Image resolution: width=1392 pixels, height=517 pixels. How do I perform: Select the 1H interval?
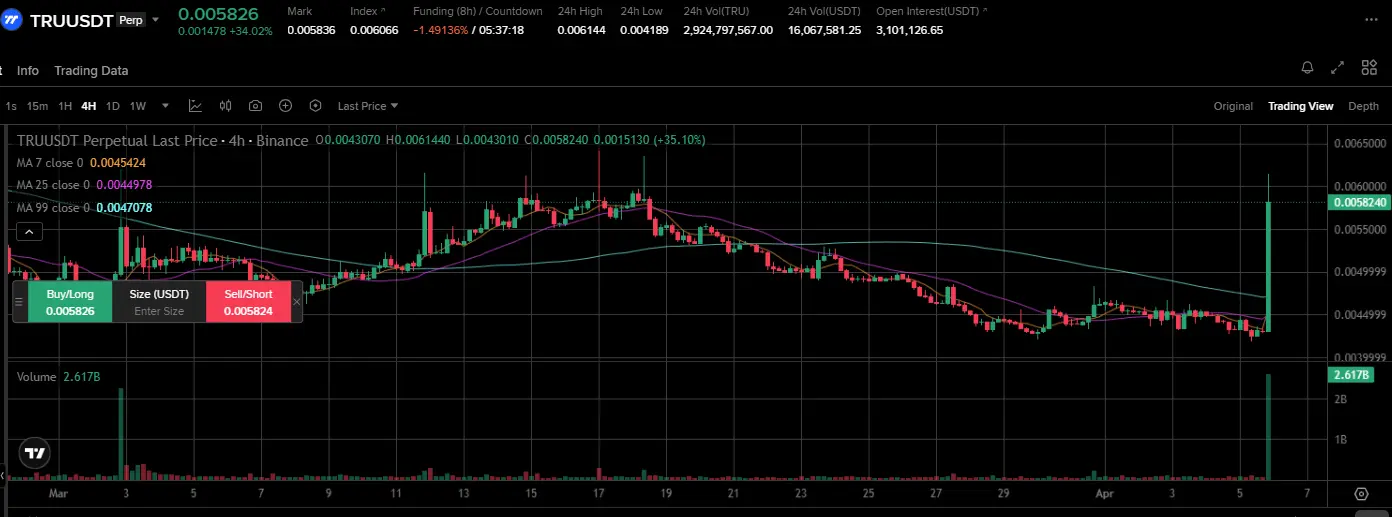(x=65, y=106)
